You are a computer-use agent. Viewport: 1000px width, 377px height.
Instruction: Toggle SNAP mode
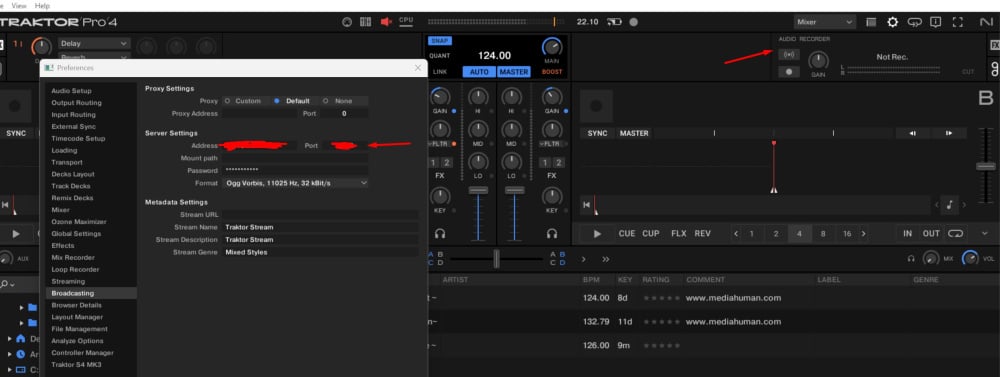439,41
